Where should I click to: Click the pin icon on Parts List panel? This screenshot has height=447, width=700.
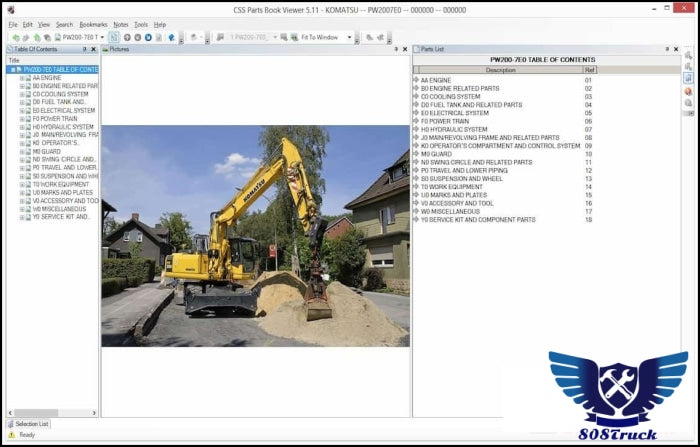point(666,48)
